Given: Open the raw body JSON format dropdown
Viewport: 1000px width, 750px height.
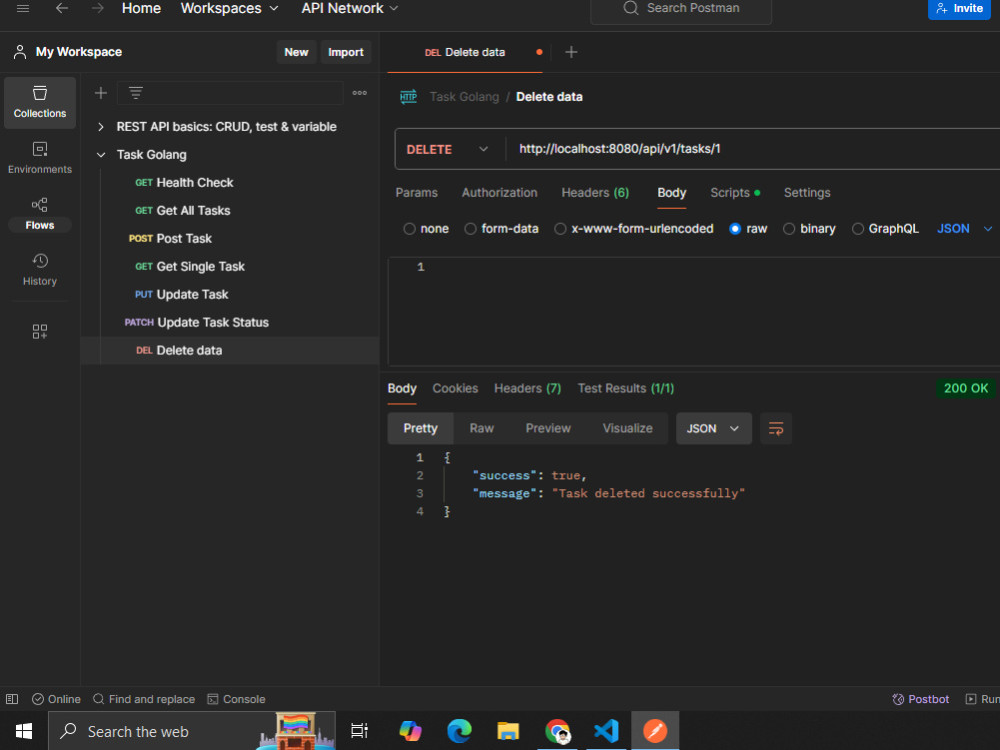Looking at the screenshot, I should tap(964, 229).
